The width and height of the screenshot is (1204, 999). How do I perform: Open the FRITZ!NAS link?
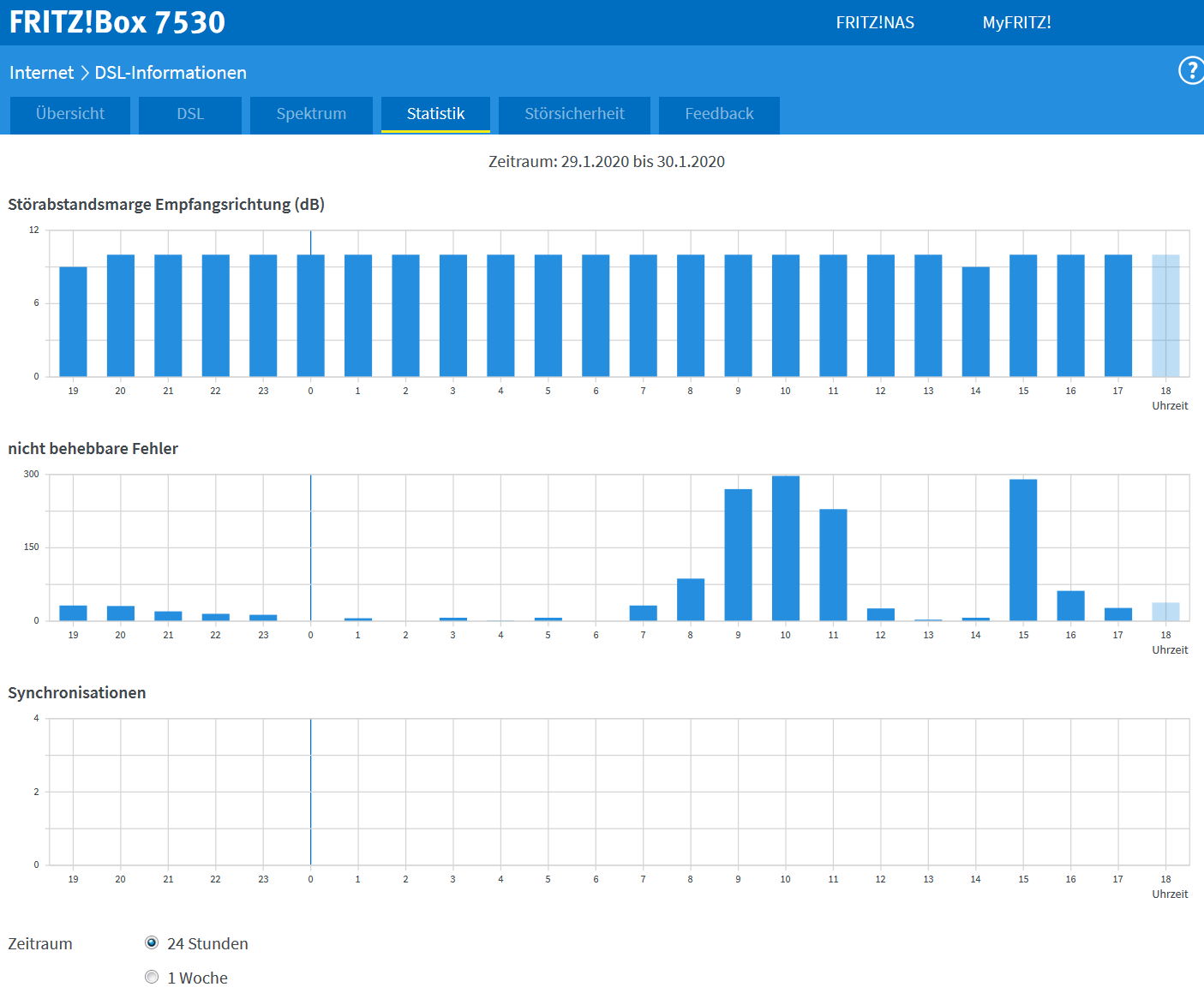875,22
